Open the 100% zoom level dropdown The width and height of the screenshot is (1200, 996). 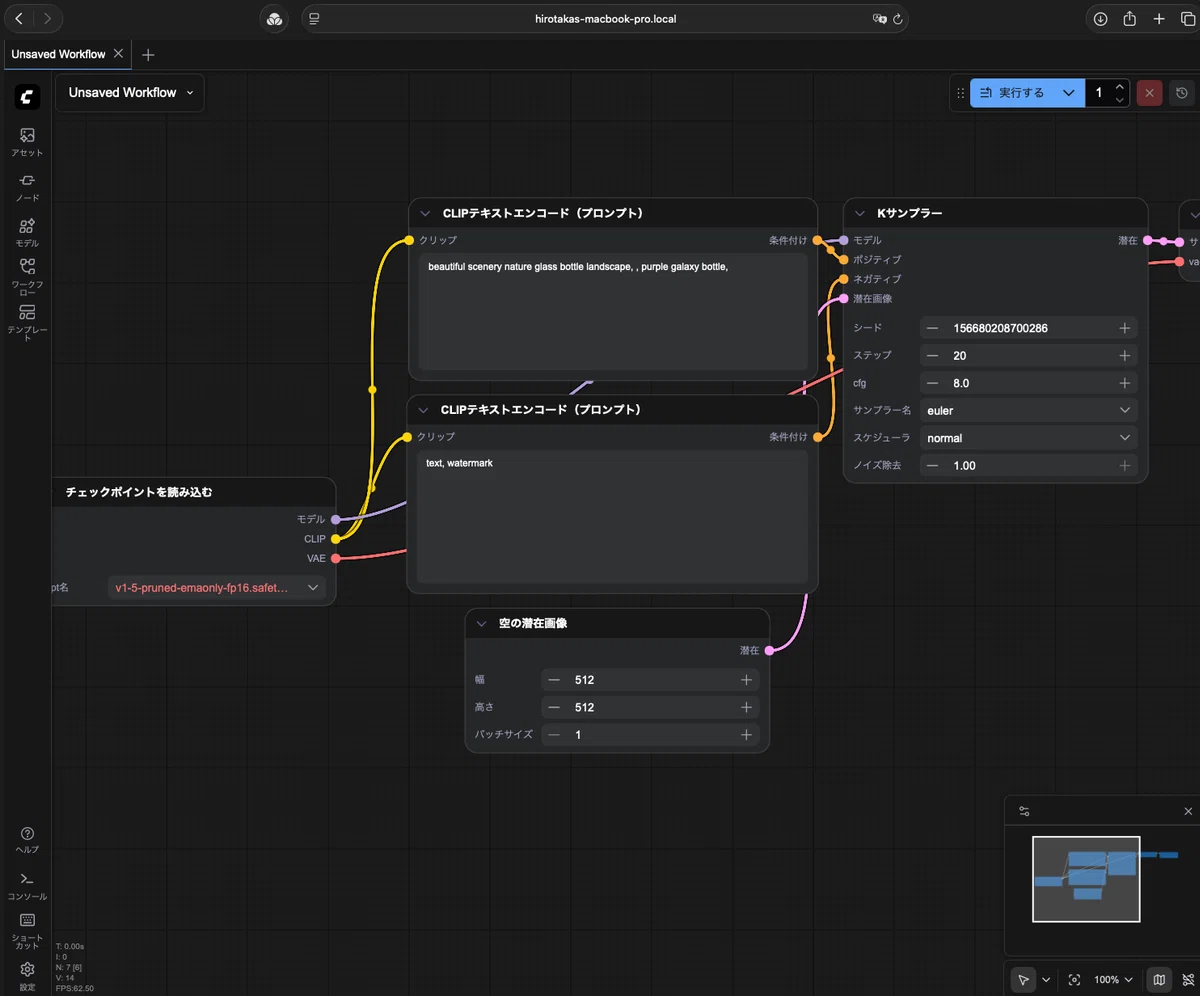click(1113, 980)
